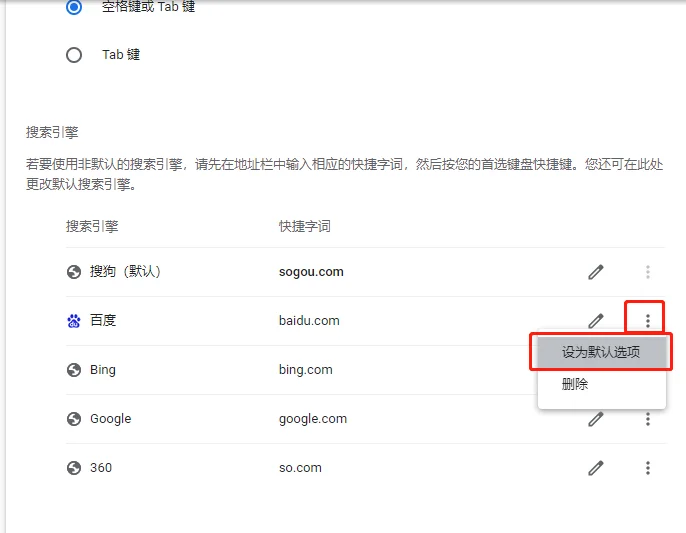Open the three-dot menu for 百度
Viewport: 686px width, 533px height.
pos(648,321)
